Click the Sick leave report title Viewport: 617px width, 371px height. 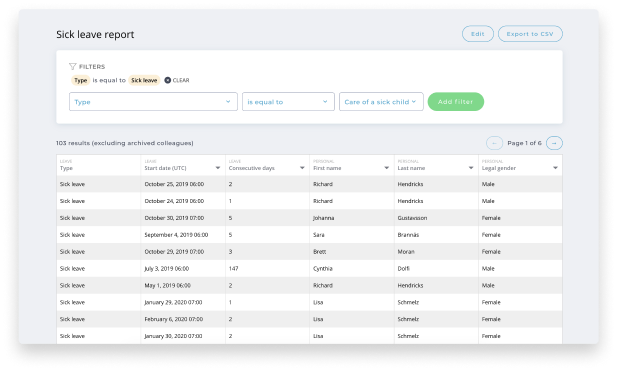pyautogui.click(x=95, y=34)
